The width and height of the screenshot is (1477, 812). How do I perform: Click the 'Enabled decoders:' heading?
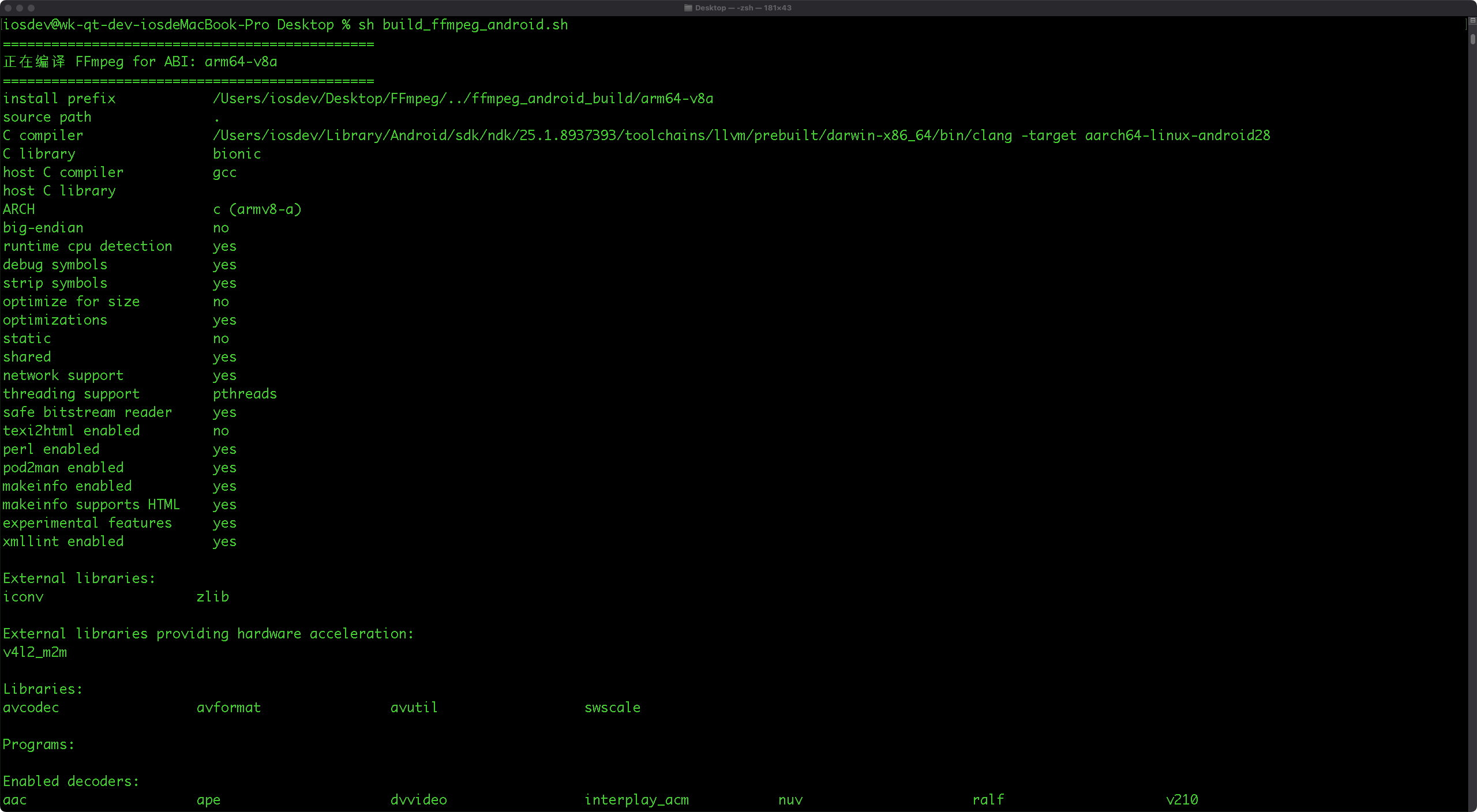click(x=72, y=781)
